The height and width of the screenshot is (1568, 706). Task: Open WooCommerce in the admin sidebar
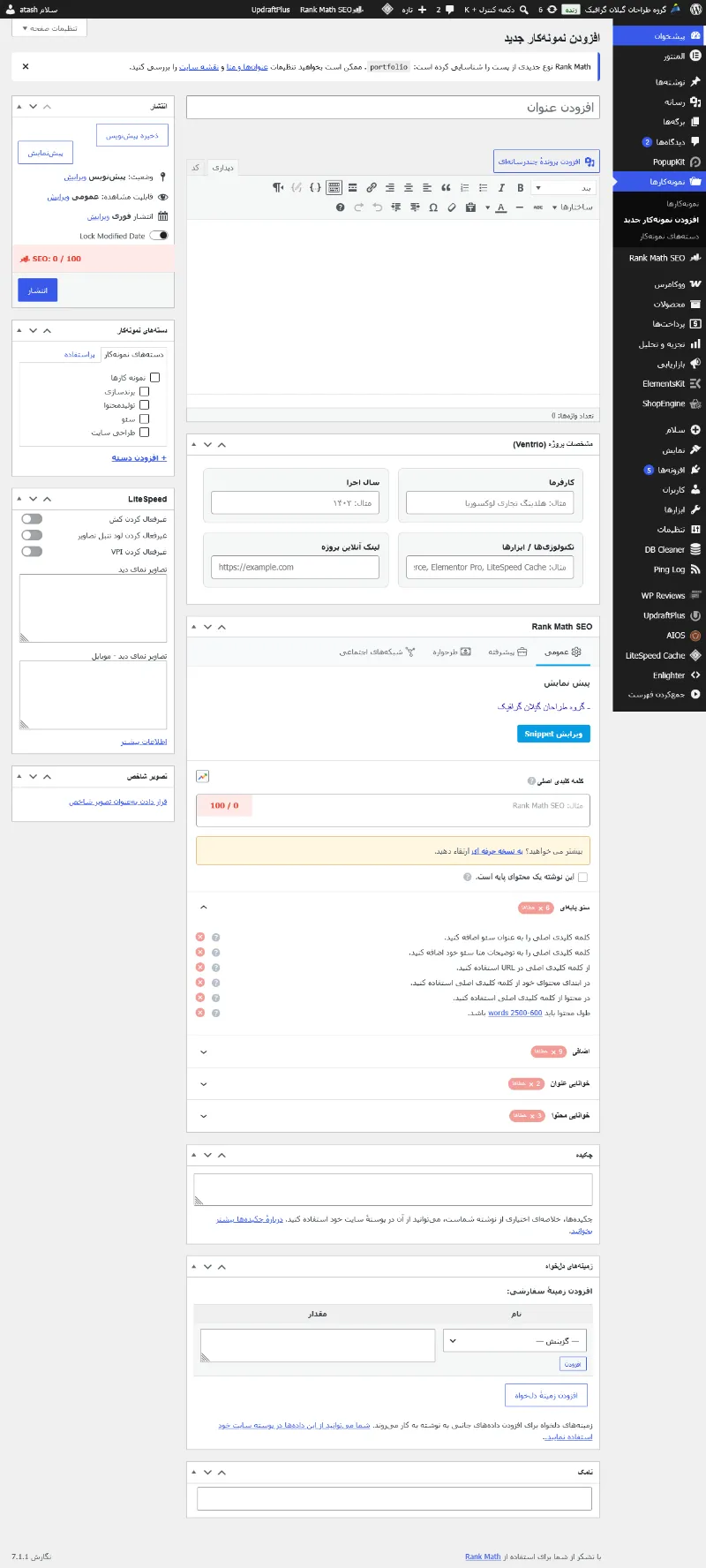point(658,284)
